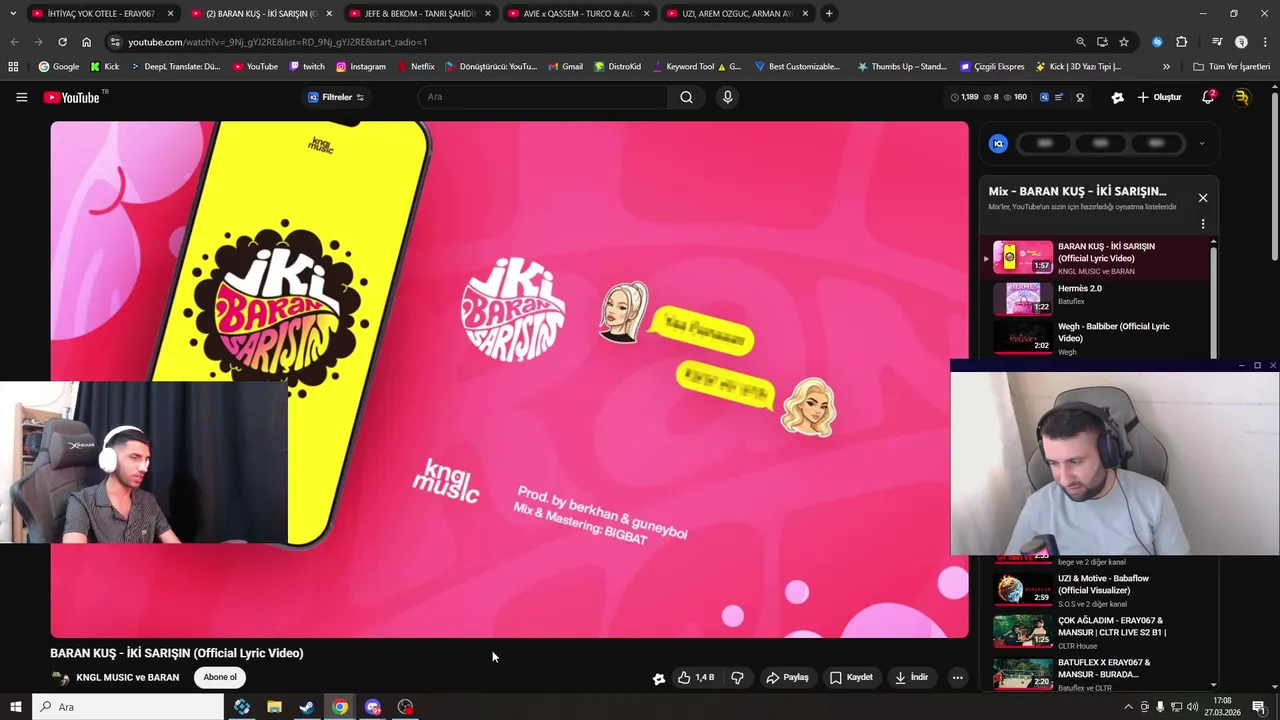Screen dimensions: 1280x720
Task: Share video with Paylaş button
Action: point(787,677)
